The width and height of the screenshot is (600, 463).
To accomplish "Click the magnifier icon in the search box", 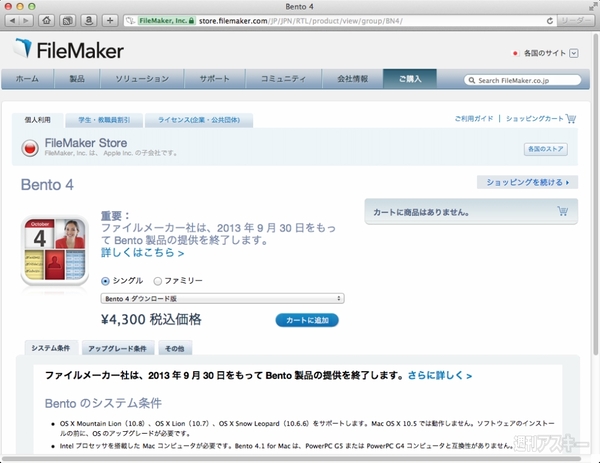I will click(x=472, y=80).
